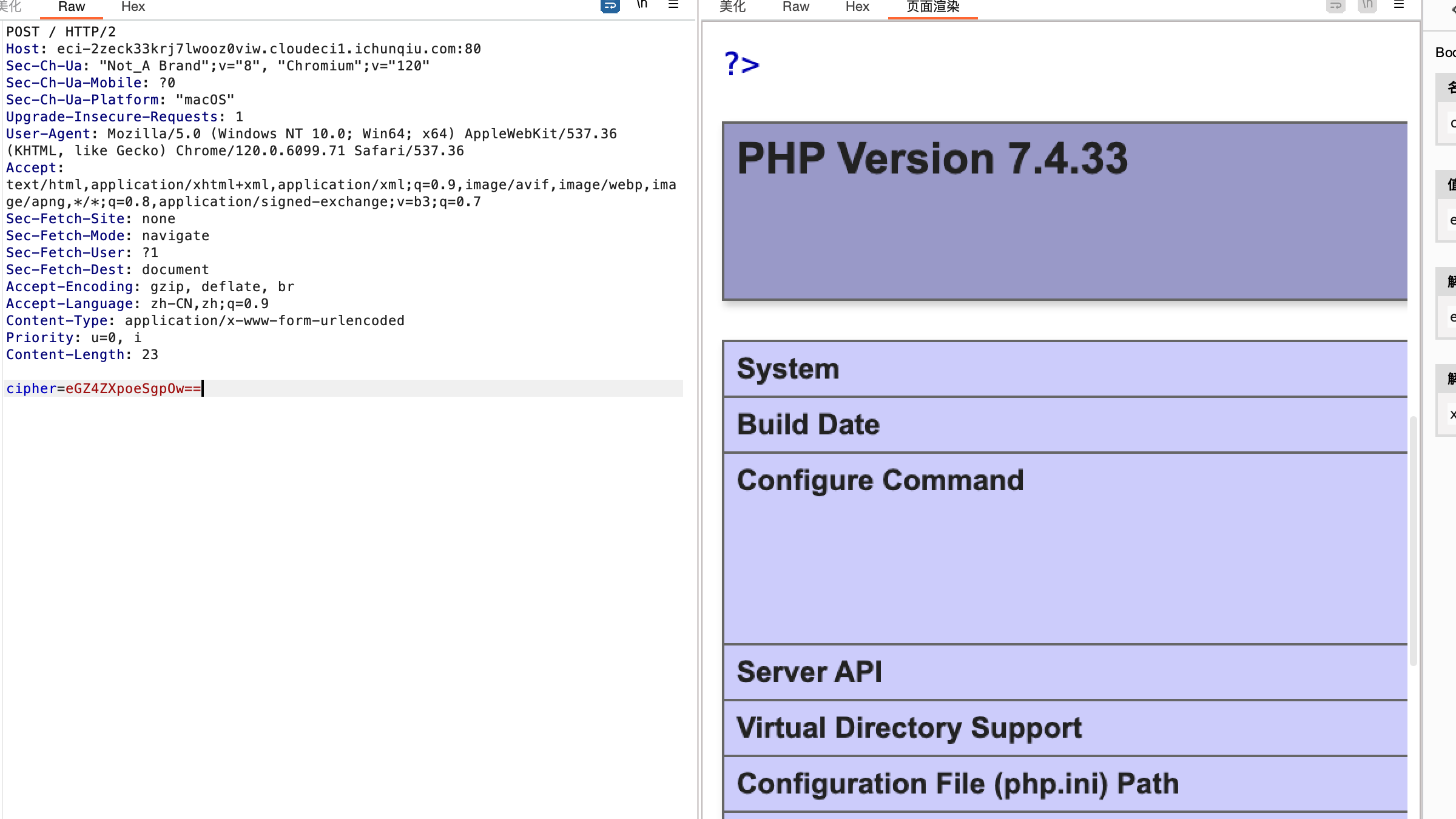
Task: Toggle show non-printable chars in request
Action: point(642,5)
